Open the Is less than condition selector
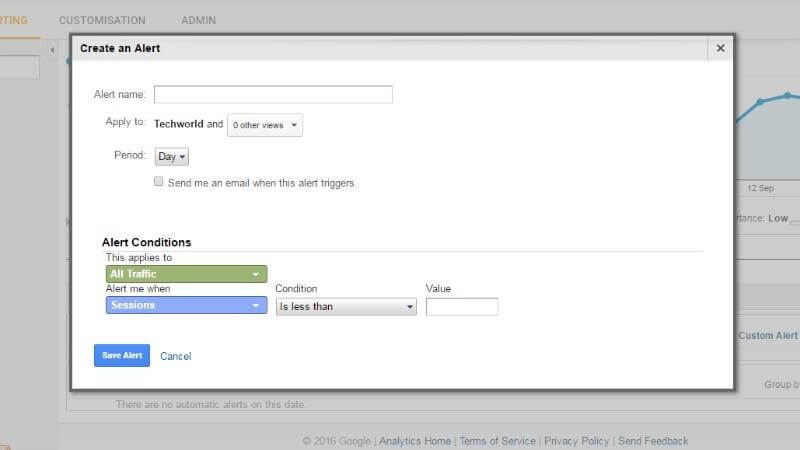 coord(346,307)
